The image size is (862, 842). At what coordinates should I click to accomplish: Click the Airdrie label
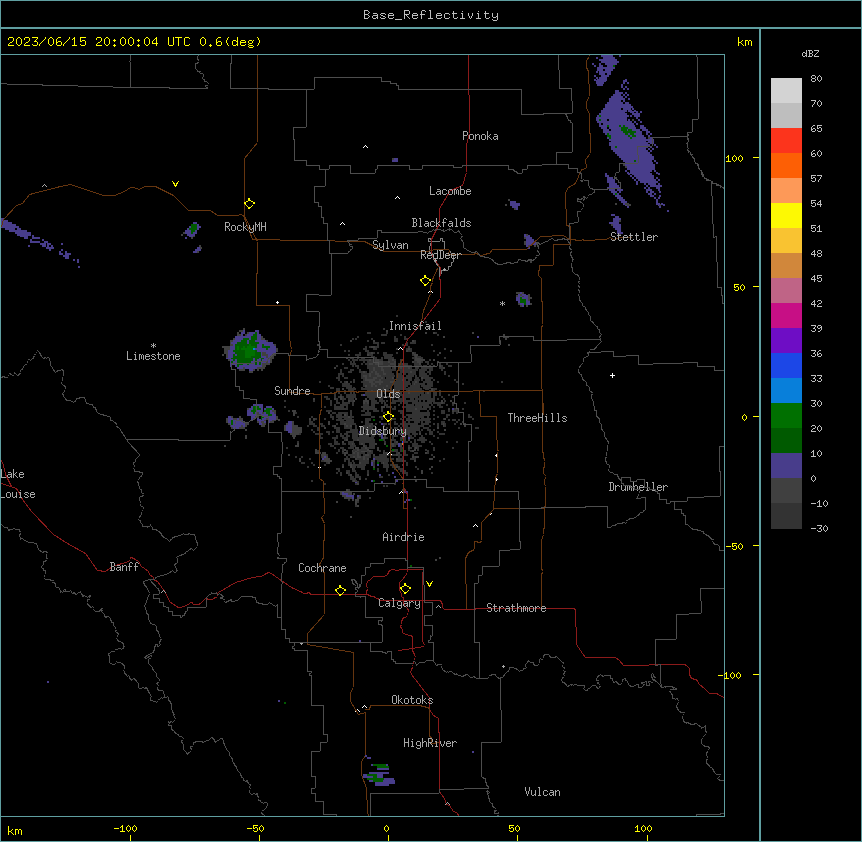[x=404, y=537]
